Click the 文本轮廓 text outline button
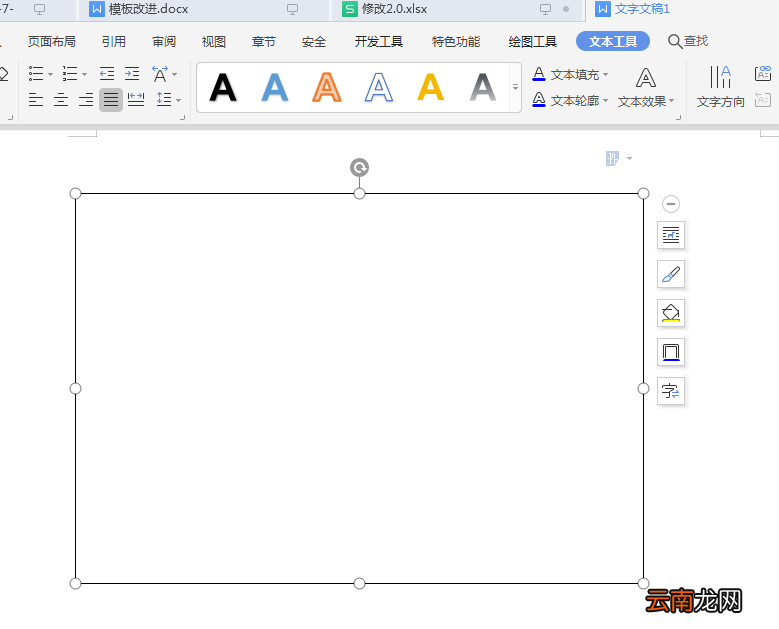This screenshot has height=629, width=779. click(x=565, y=100)
